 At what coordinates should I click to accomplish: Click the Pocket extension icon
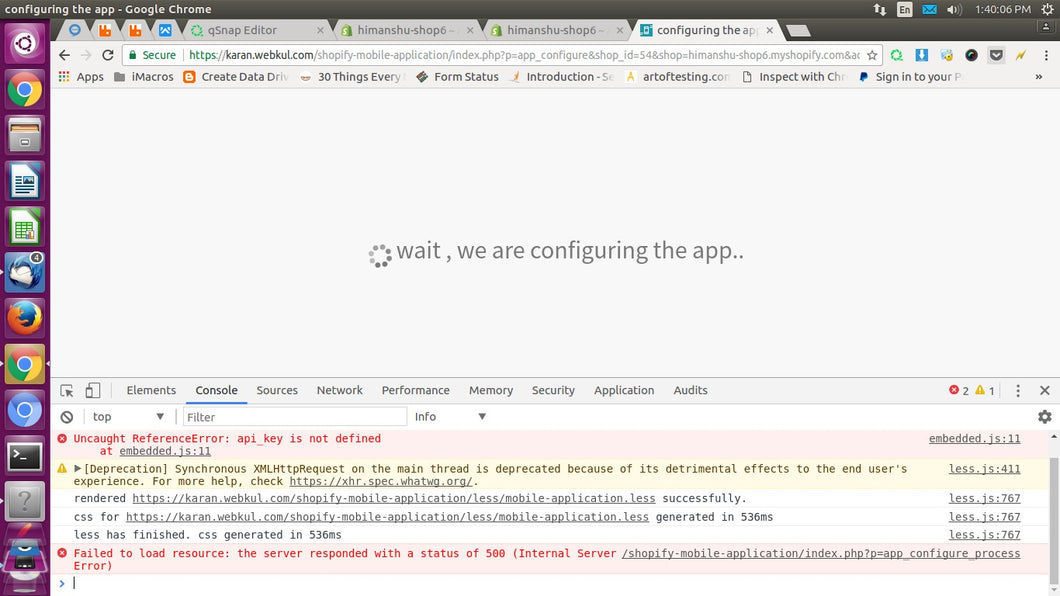996,56
